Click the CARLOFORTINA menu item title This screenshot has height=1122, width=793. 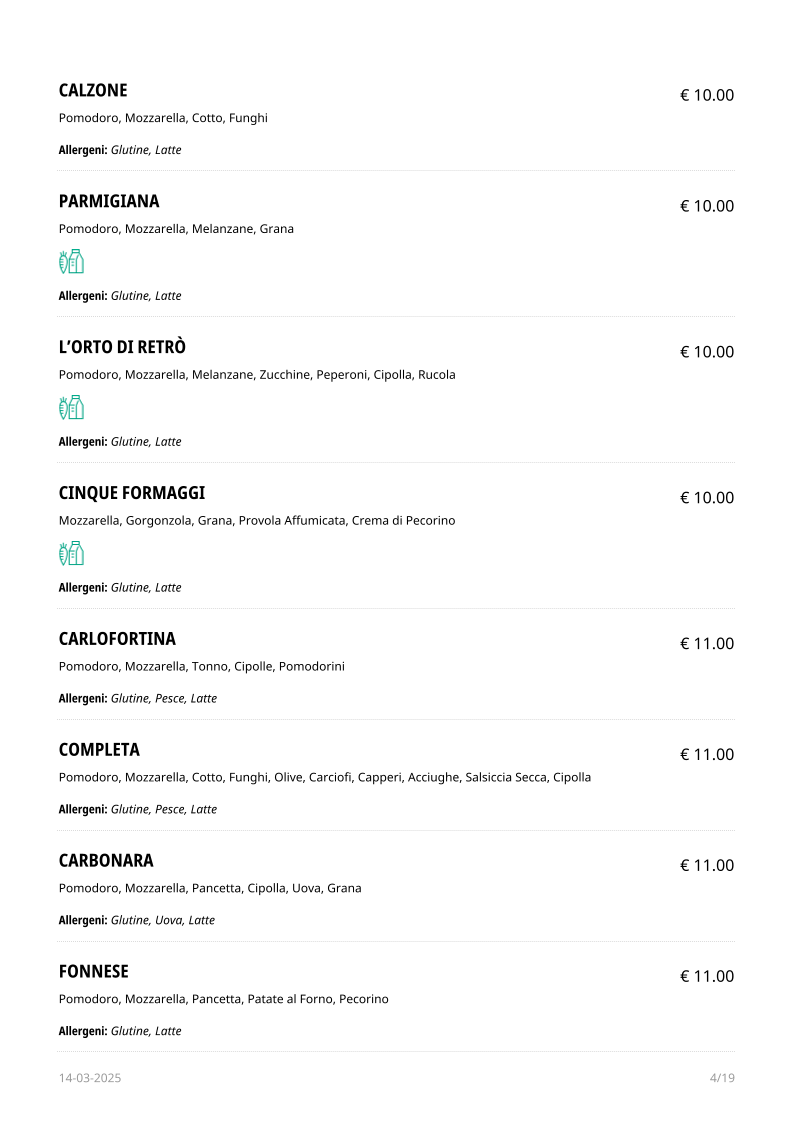coord(117,639)
